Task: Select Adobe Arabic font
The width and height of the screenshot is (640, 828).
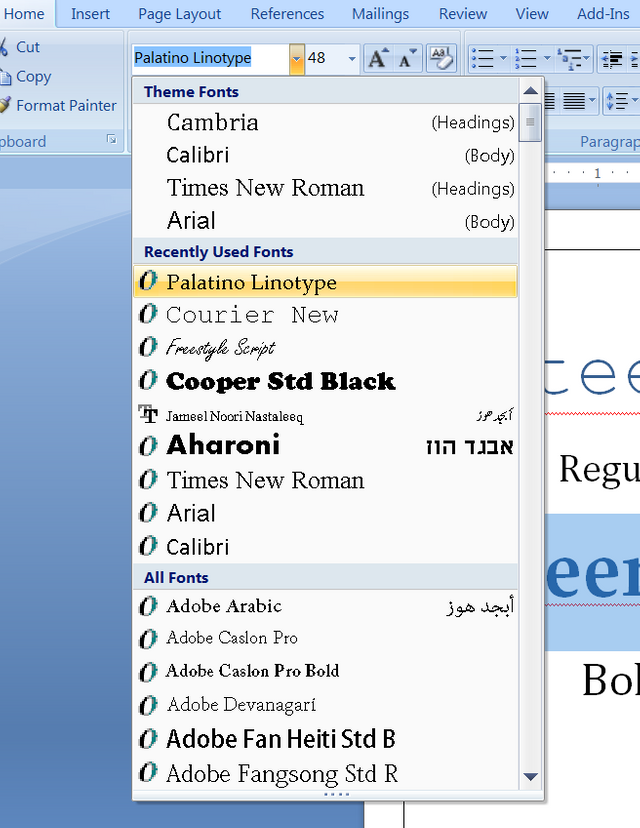Action: tap(325, 606)
